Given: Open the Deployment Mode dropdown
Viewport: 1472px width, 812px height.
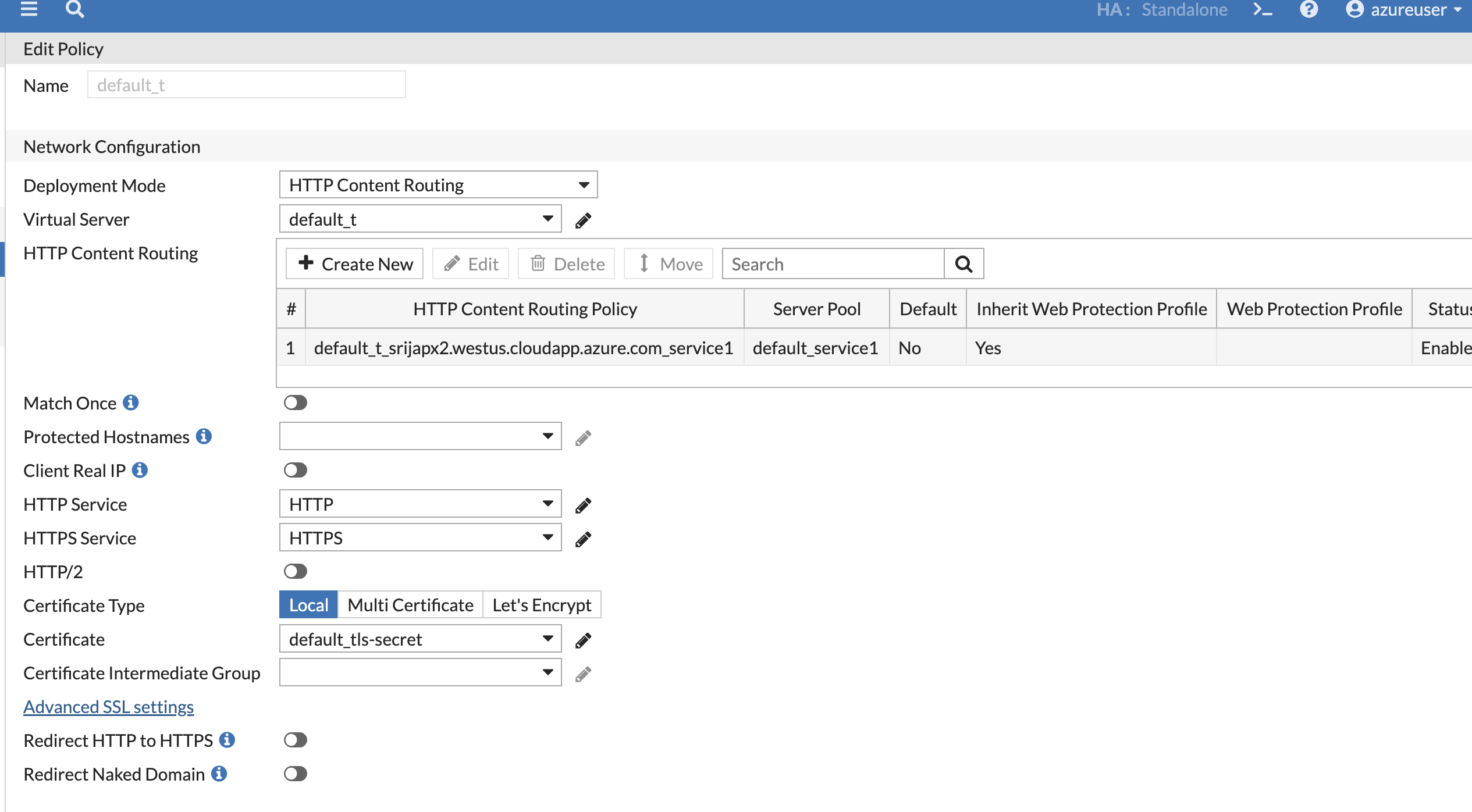Looking at the screenshot, I should 438,185.
